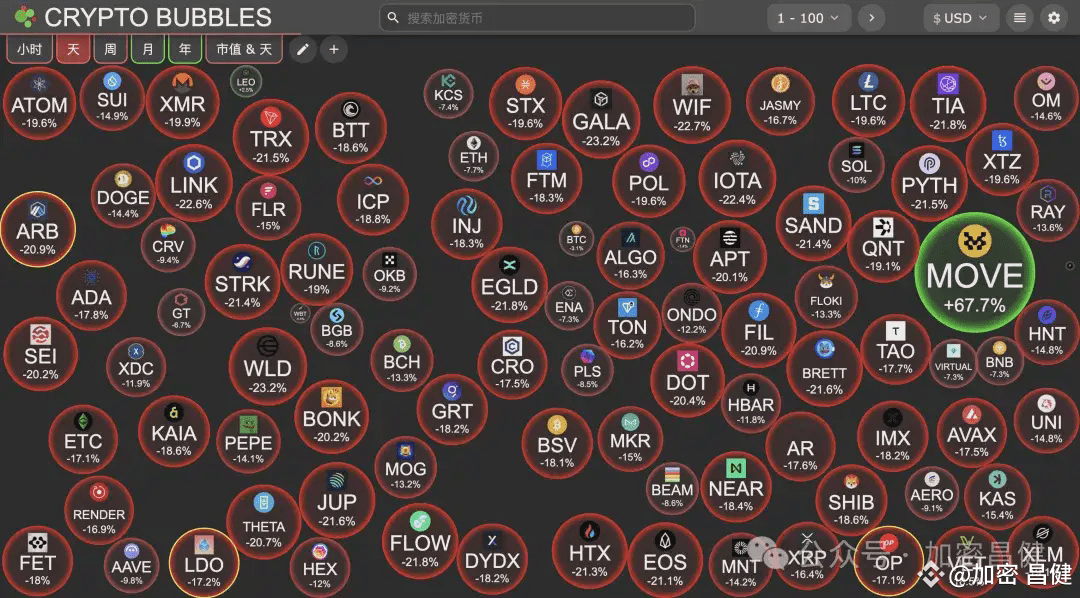
Task: Click the MOVE coin logo icon
Action: (x=975, y=242)
